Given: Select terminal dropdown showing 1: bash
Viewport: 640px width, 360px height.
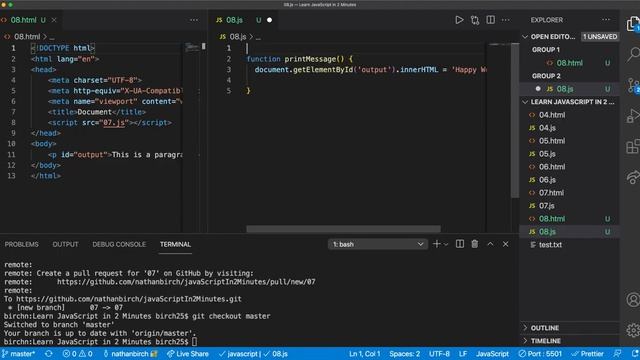Looking at the screenshot, I should pos(378,244).
